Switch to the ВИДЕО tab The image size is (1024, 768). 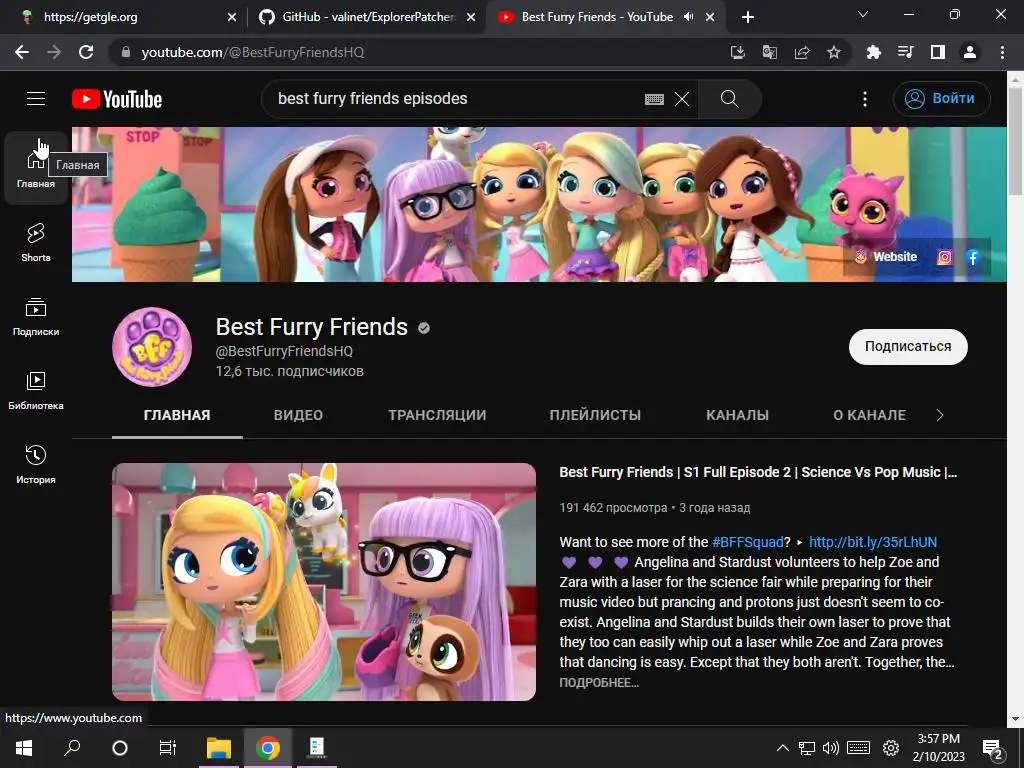pyautogui.click(x=298, y=415)
